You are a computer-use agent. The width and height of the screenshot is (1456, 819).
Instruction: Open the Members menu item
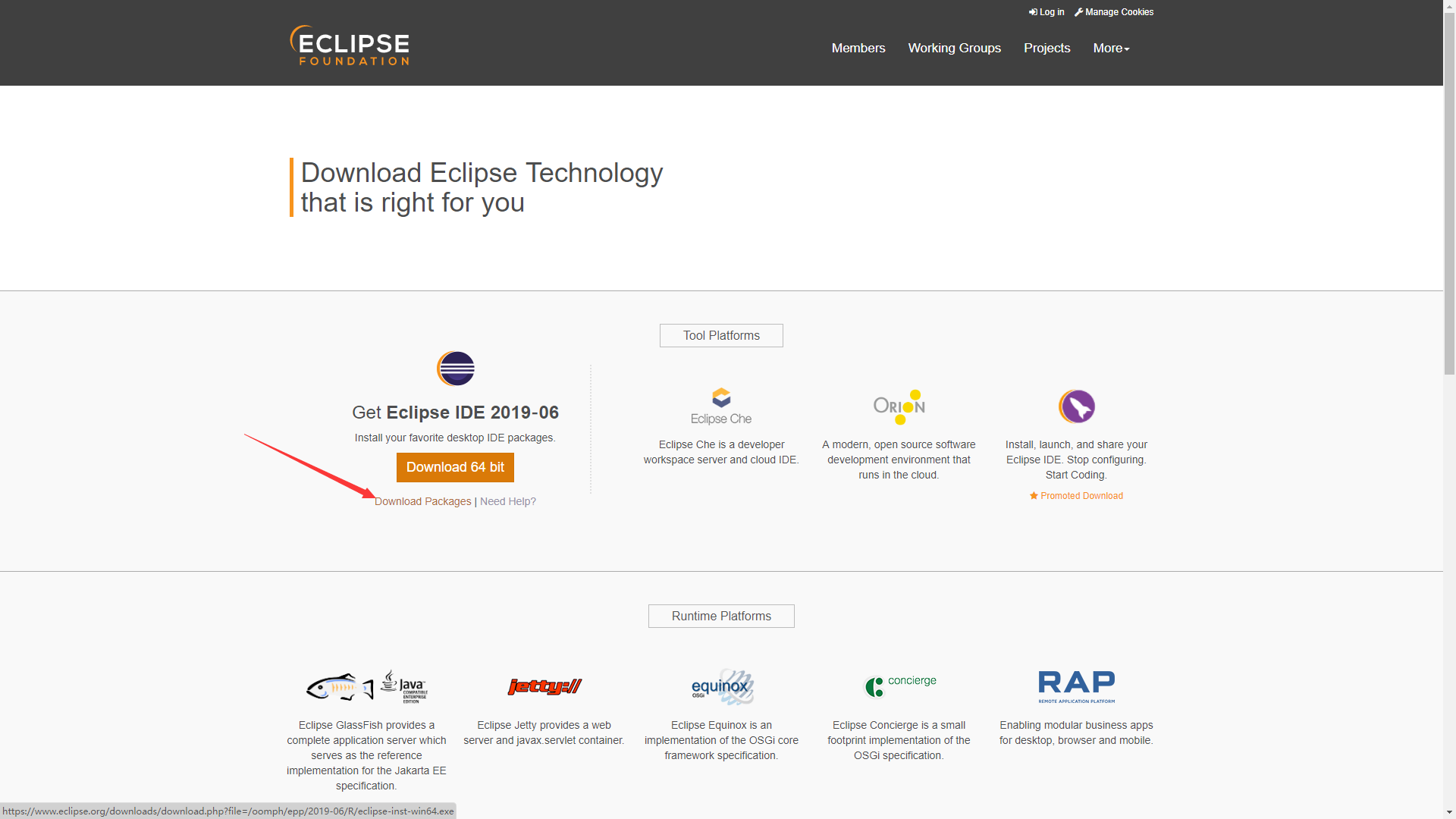click(858, 48)
